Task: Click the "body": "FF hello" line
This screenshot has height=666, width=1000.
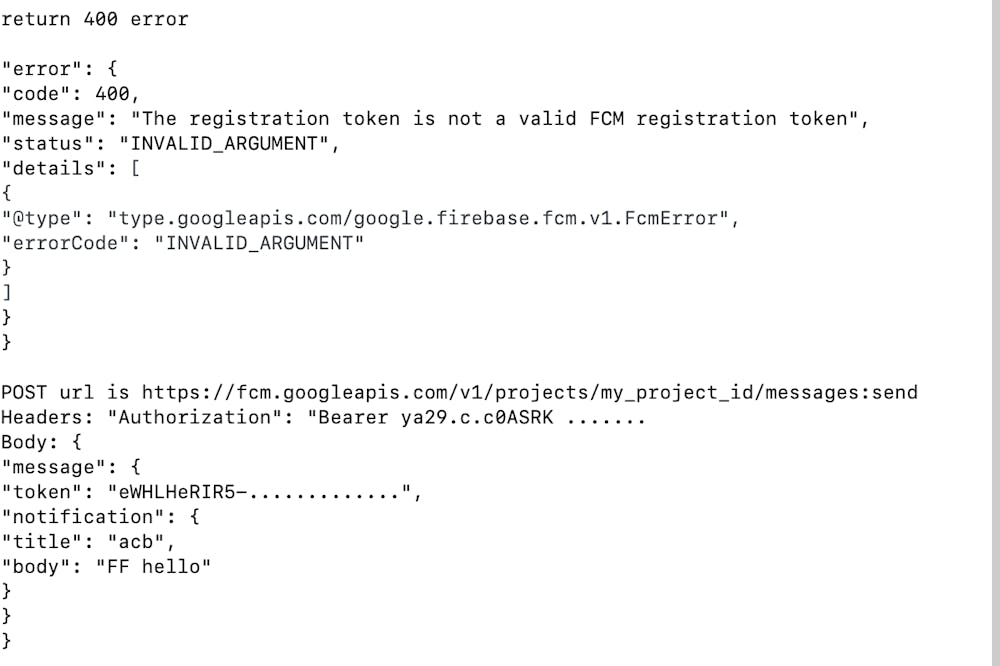Action: [x=107, y=566]
